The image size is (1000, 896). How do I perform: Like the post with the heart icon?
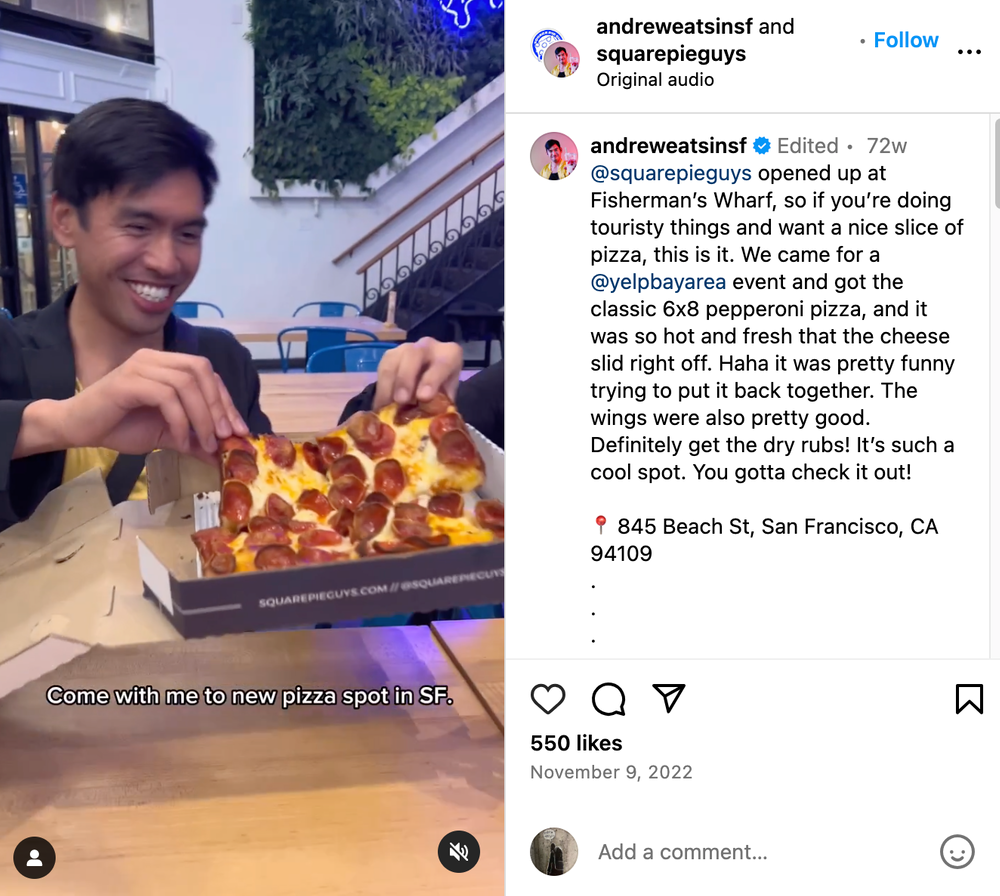click(x=548, y=699)
